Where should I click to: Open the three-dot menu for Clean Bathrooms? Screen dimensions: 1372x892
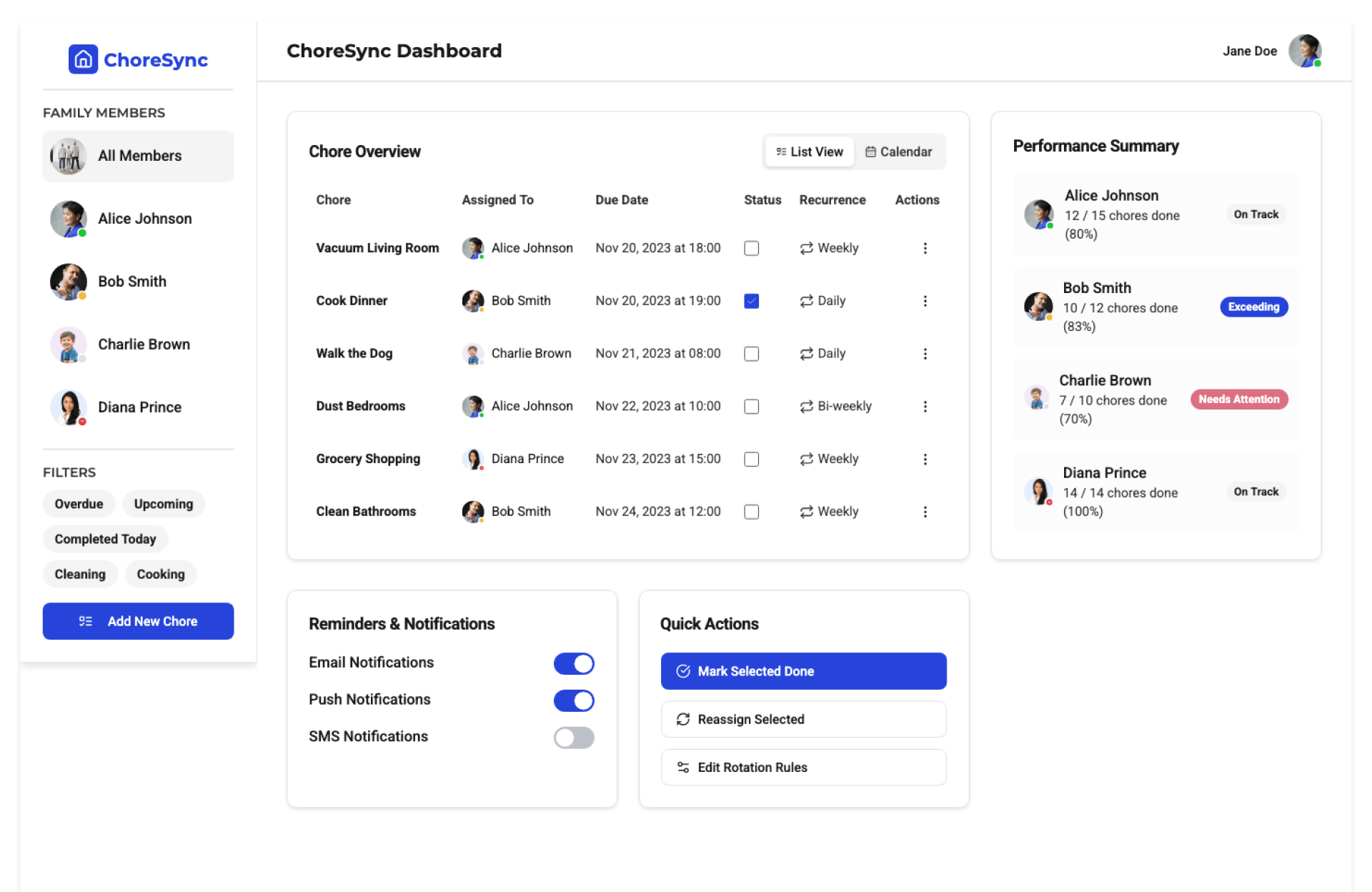click(925, 512)
